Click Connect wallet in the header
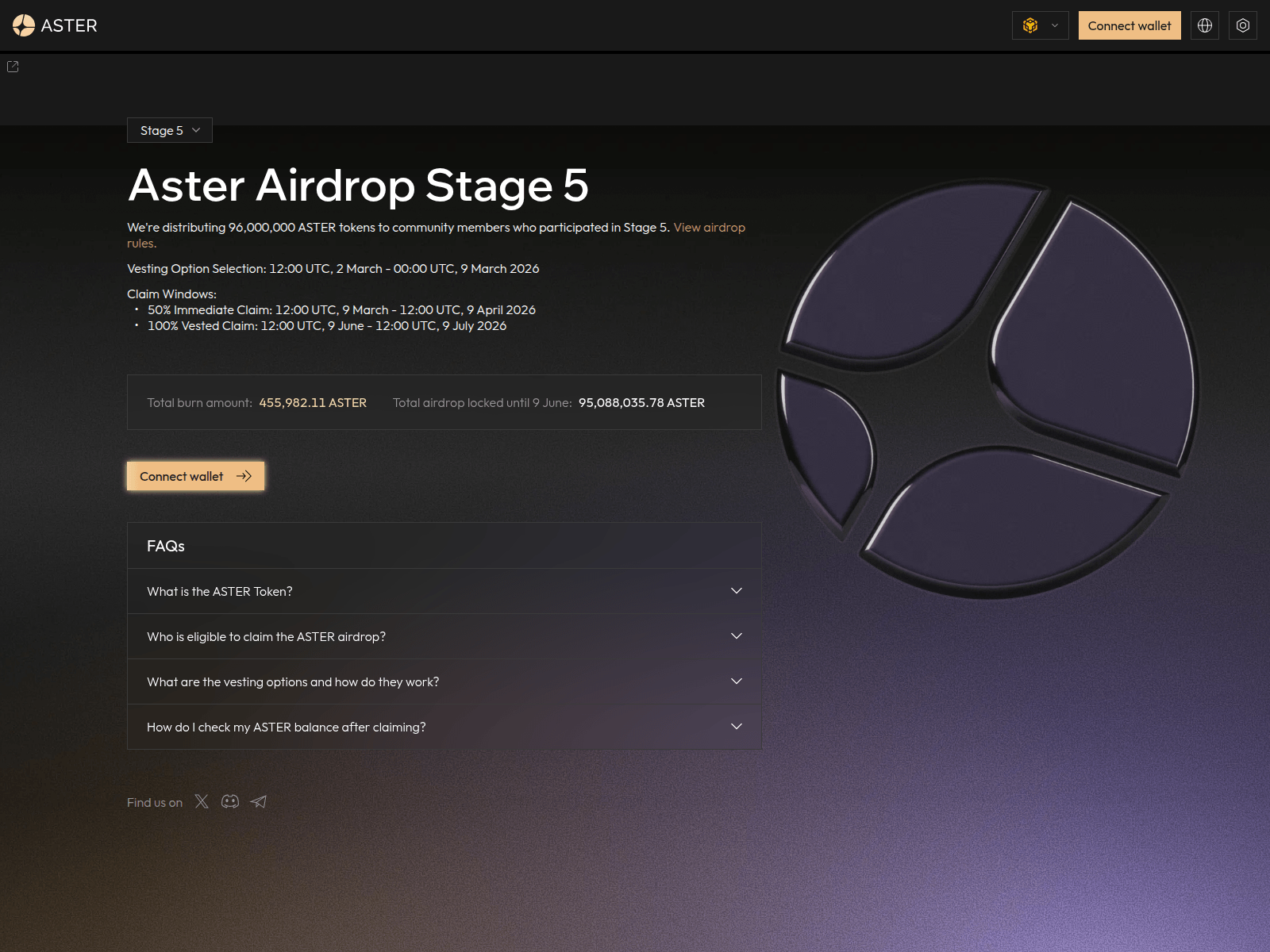 (1129, 25)
